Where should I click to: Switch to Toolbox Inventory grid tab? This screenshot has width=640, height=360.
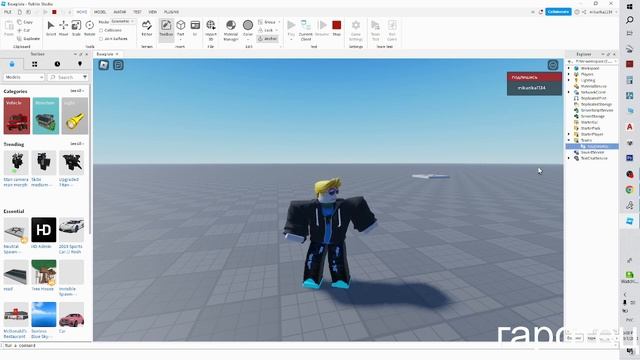pos(35,64)
